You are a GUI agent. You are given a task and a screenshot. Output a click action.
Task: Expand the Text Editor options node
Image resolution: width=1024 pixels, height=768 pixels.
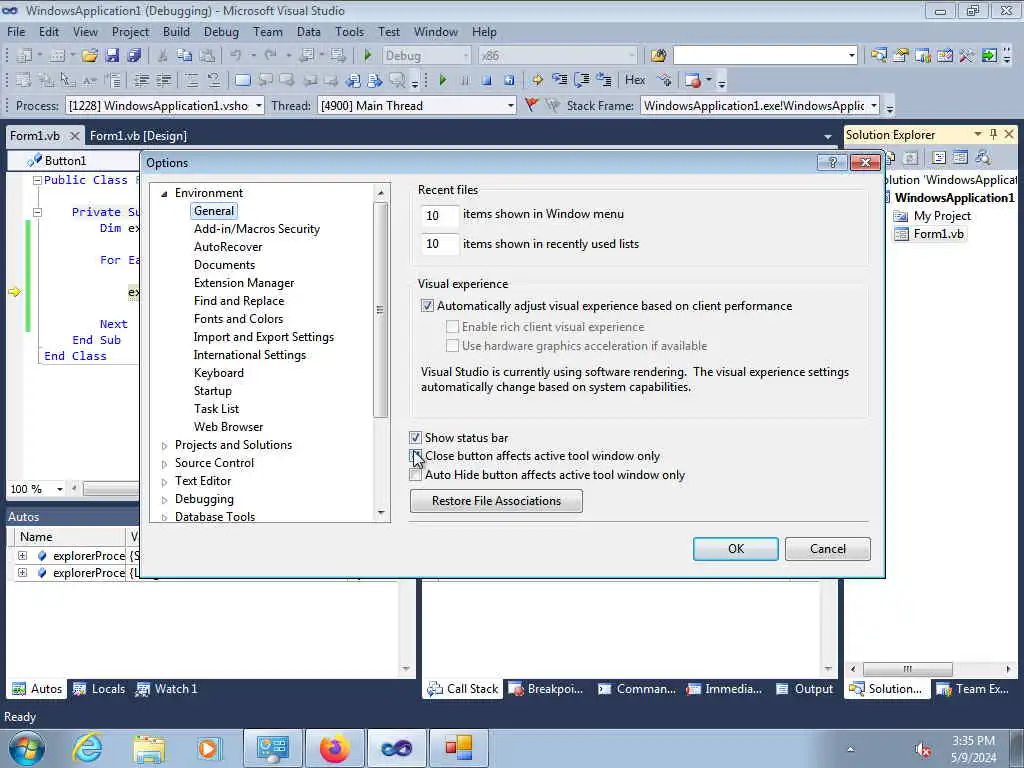pos(164,481)
